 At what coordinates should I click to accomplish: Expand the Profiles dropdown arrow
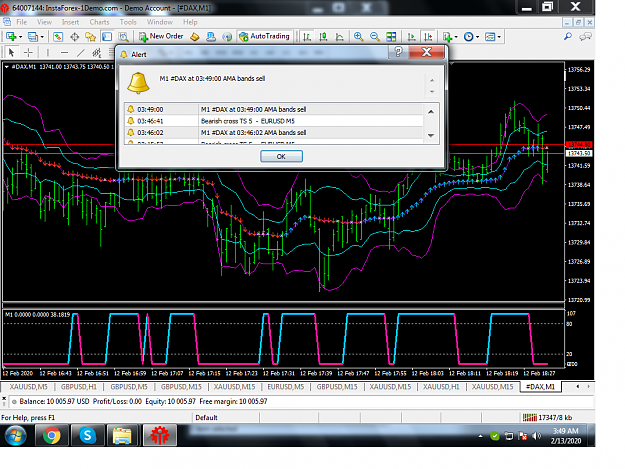[x=42, y=37]
